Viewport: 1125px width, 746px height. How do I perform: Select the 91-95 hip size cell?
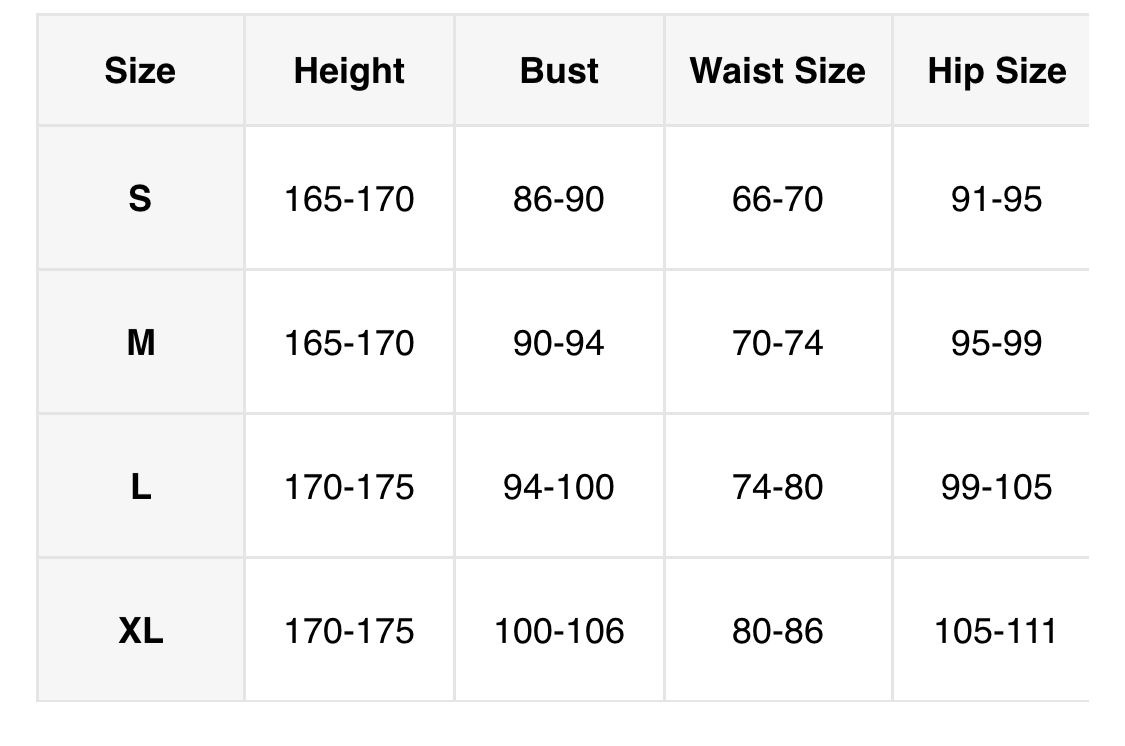pos(996,199)
